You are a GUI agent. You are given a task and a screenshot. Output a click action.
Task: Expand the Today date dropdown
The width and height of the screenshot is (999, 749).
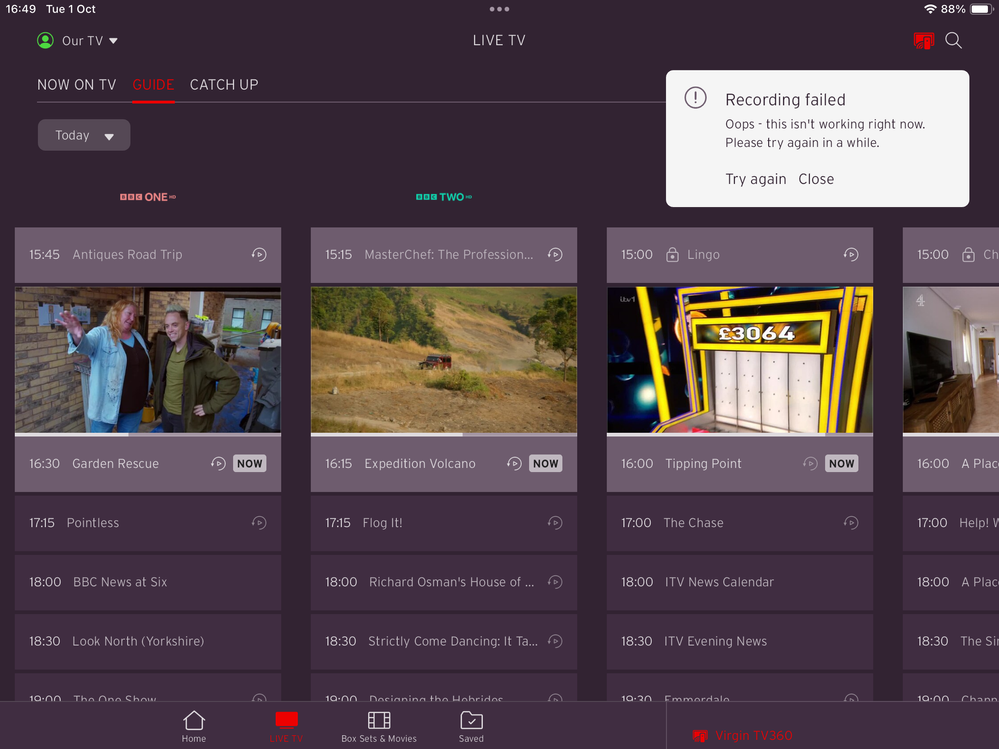click(x=84, y=135)
